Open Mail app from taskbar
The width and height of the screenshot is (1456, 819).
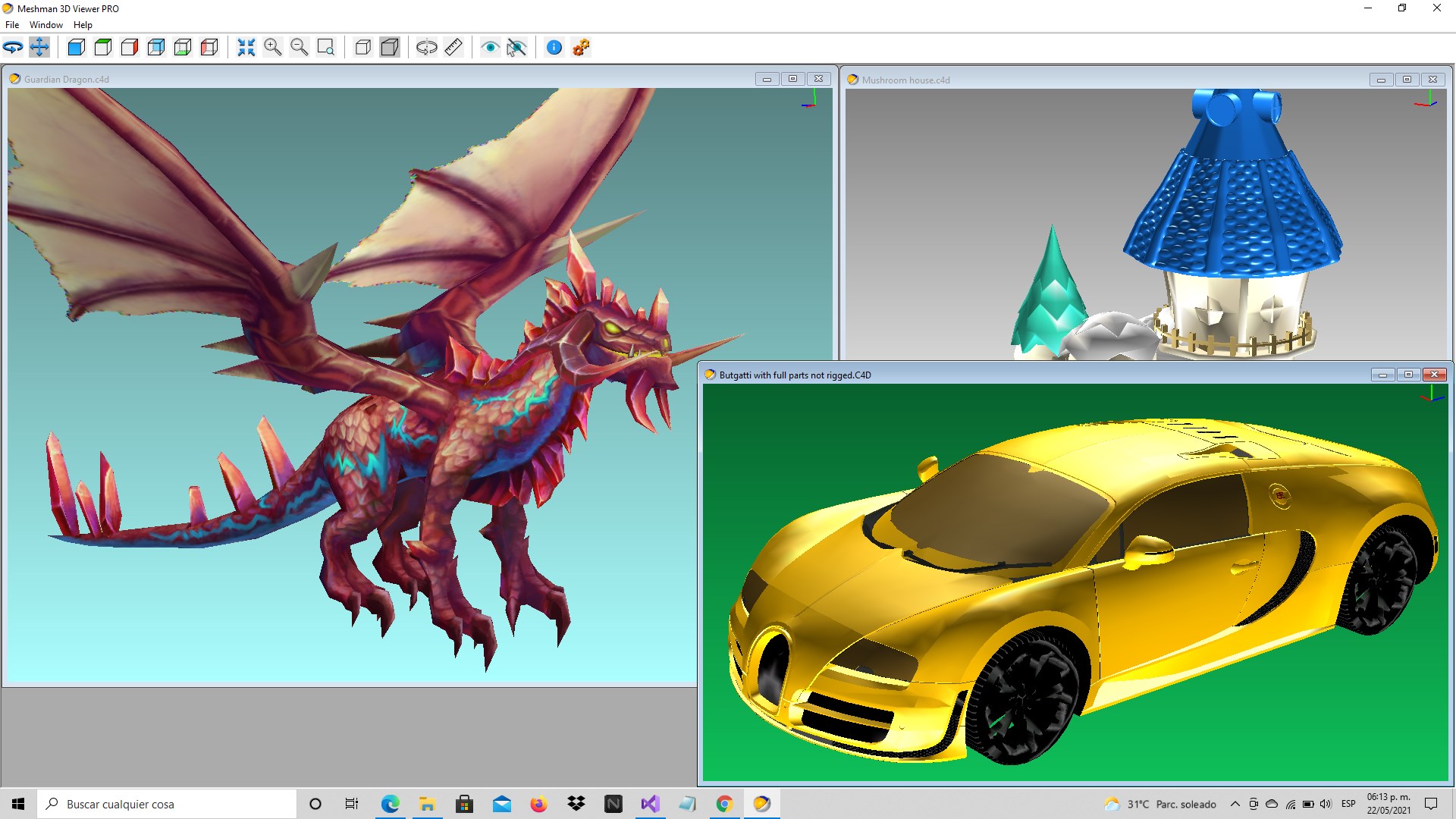(502, 804)
